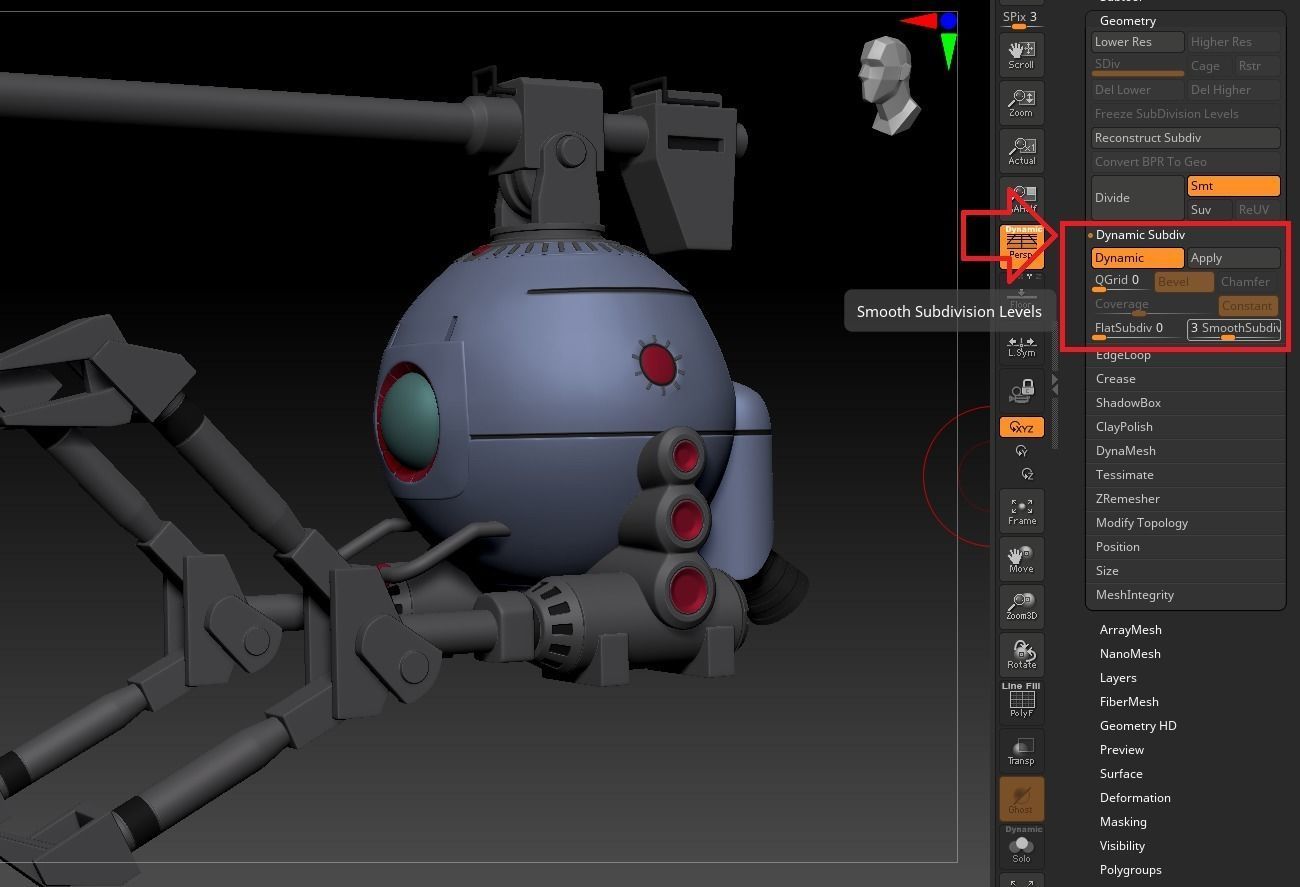Toggle L.Sym local symmetry
The height and width of the screenshot is (887, 1300).
[1021, 346]
